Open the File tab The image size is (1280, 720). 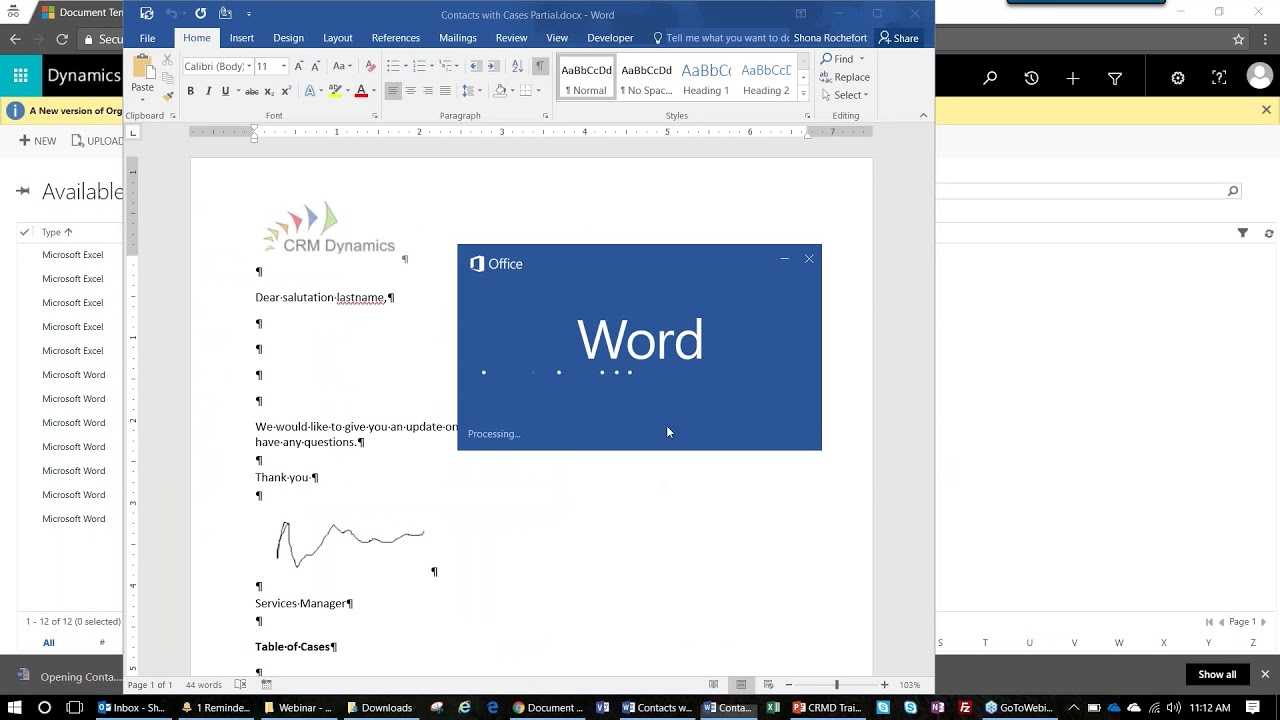tap(147, 38)
